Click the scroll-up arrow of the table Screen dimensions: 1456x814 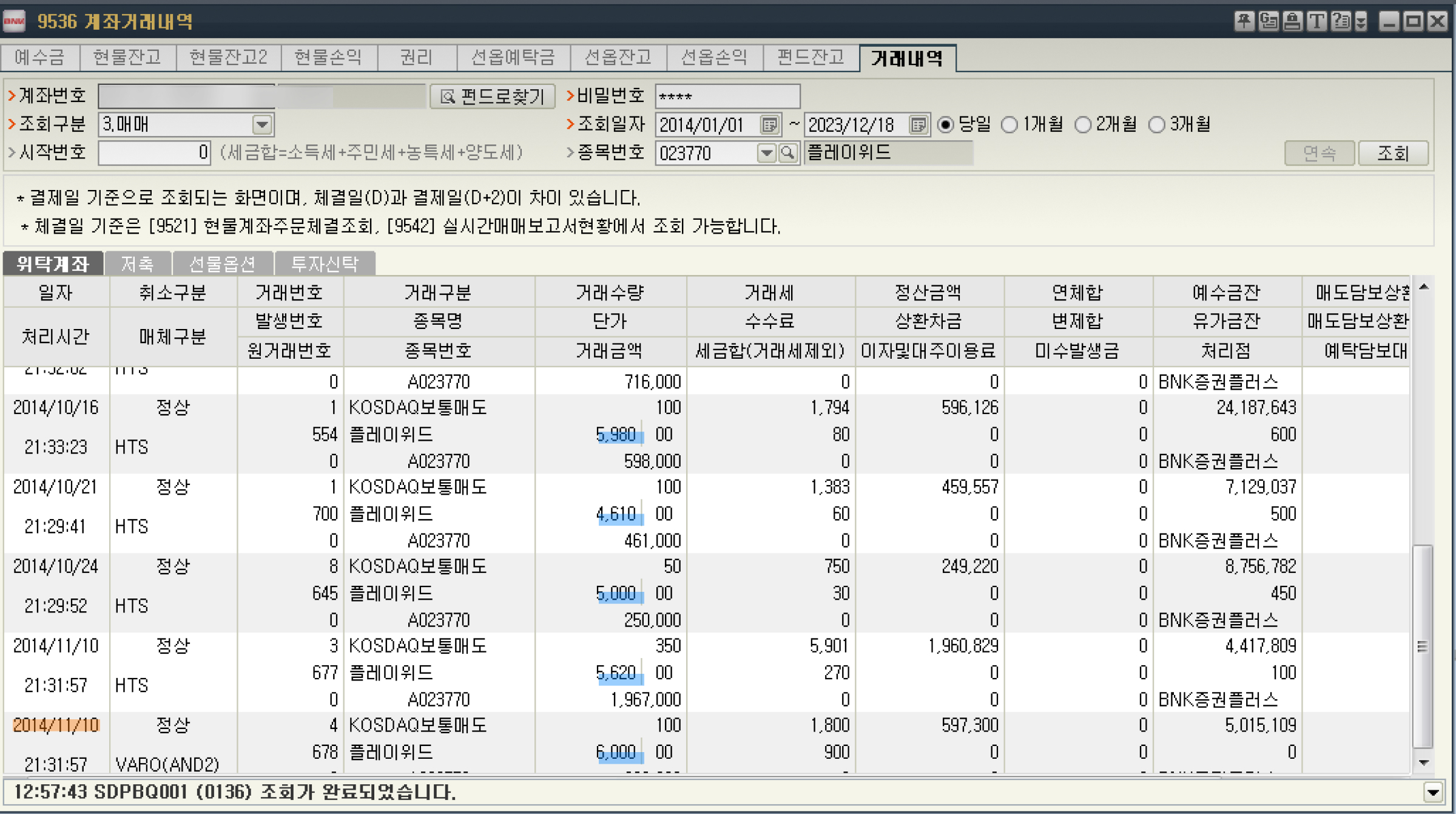[1423, 288]
